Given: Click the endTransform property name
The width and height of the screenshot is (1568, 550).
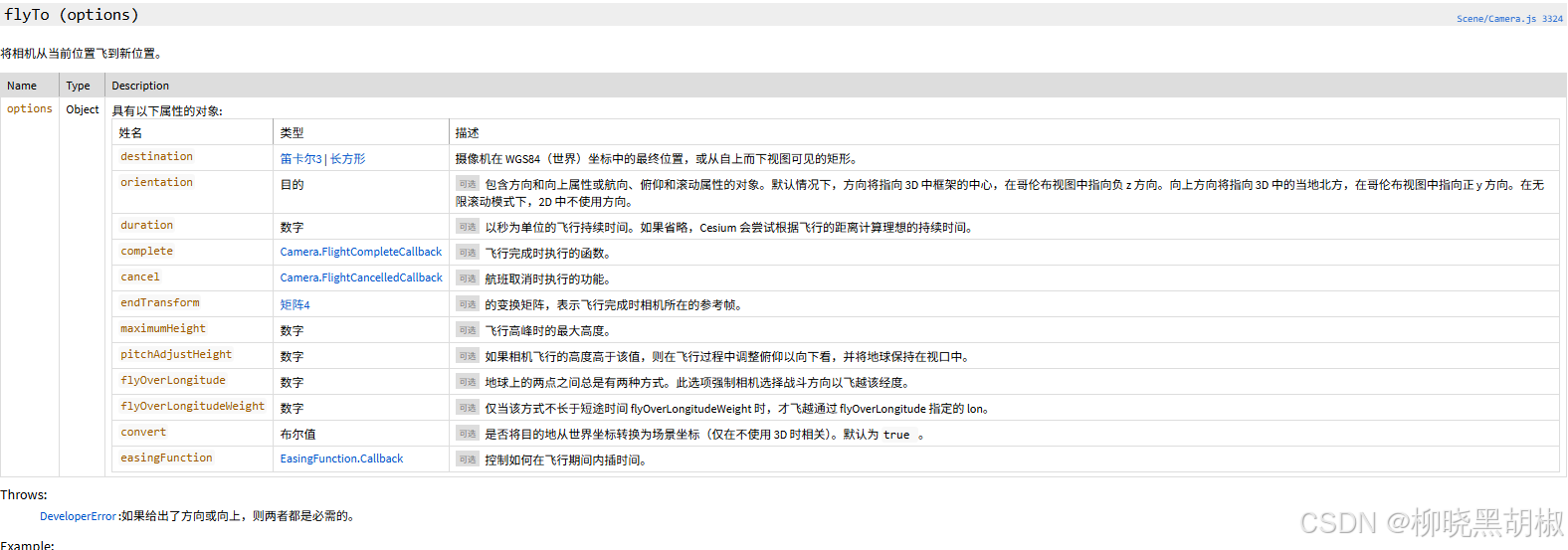Looking at the screenshot, I should (x=160, y=303).
